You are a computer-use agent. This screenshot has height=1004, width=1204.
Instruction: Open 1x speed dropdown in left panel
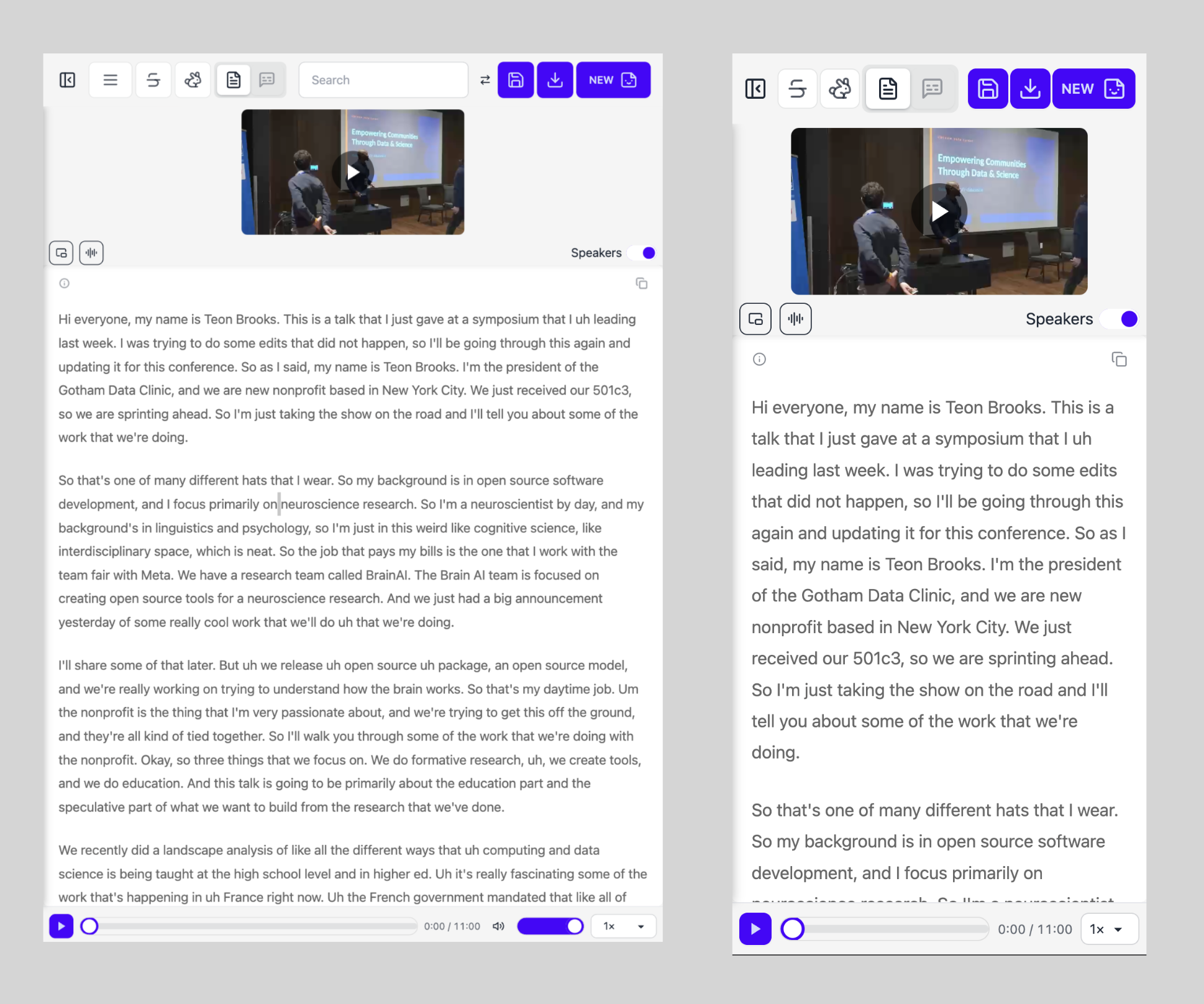[623, 926]
